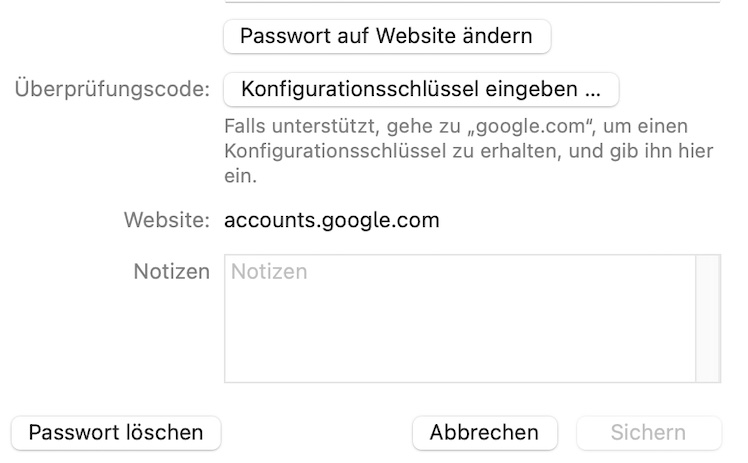Click the ellipsis on the Konfigurationsschlüssel button
This screenshot has width=748, height=463.
592,90
